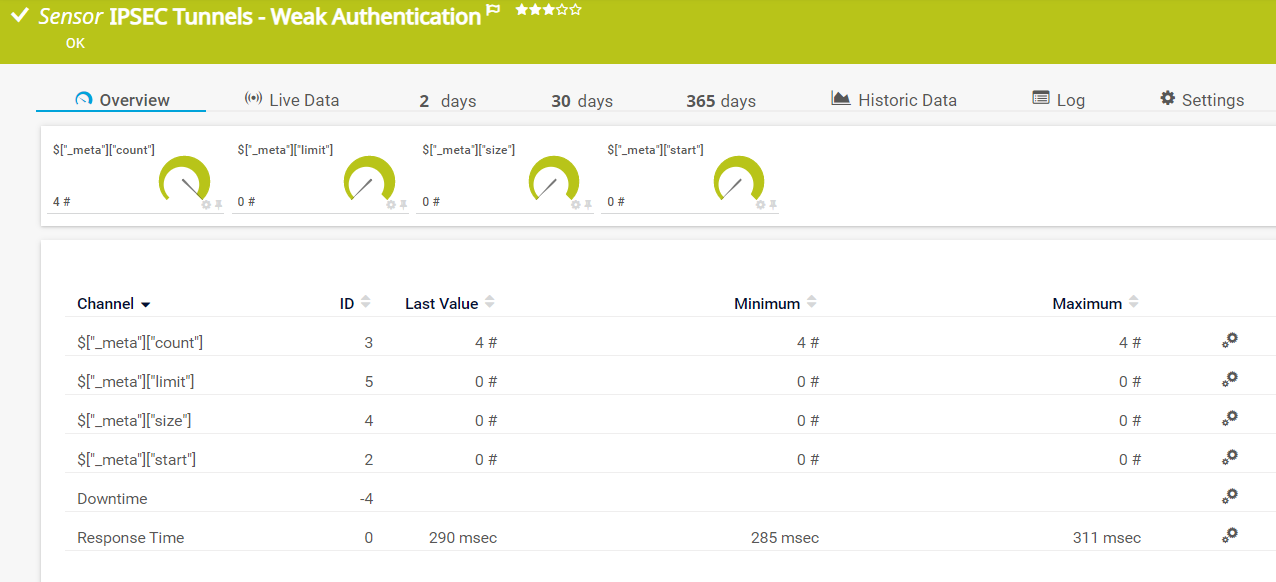Viewport: 1276px width, 582px height.
Task: Toggle the pin on the size gauge
Action: [x=588, y=204]
